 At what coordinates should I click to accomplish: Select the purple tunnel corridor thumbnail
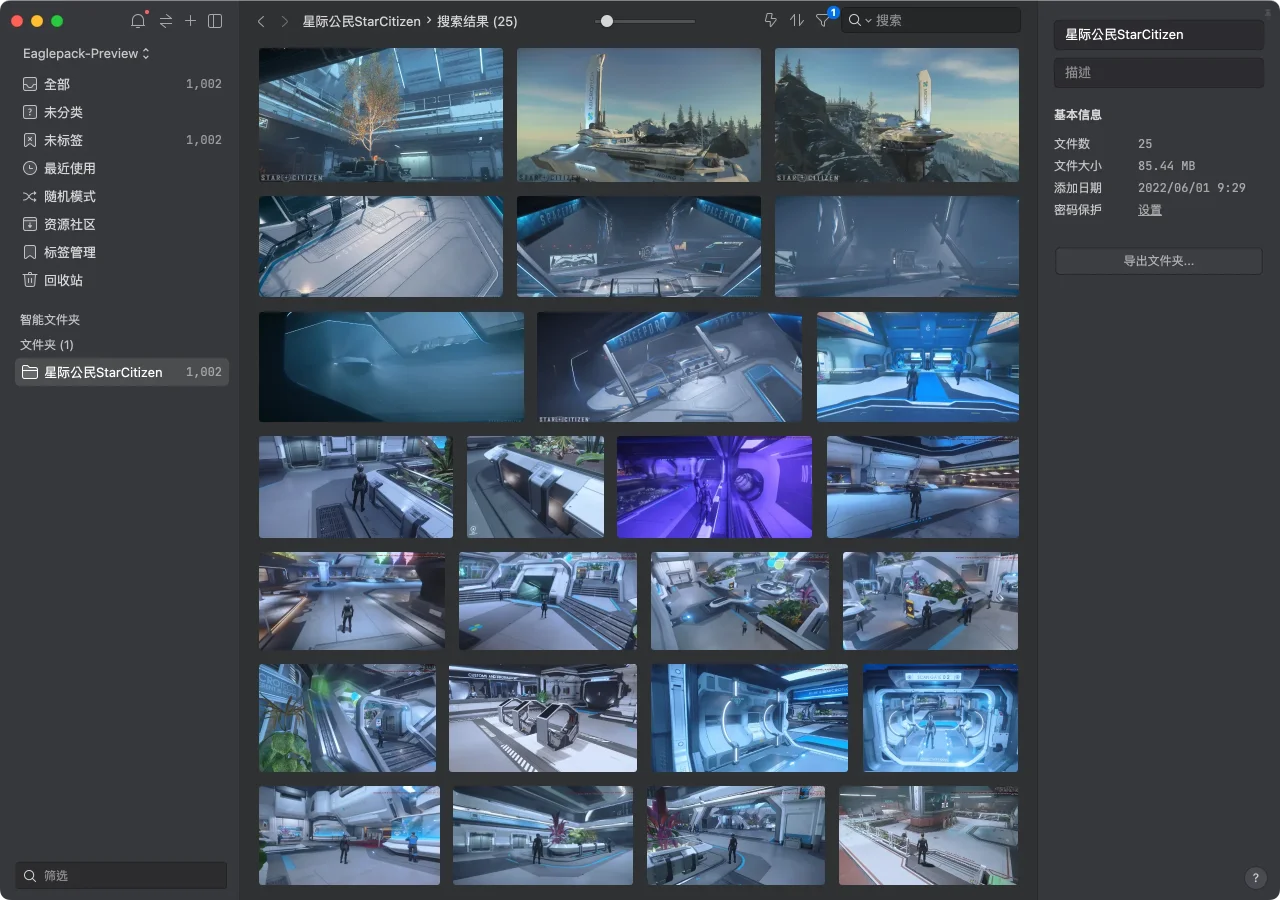point(715,487)
